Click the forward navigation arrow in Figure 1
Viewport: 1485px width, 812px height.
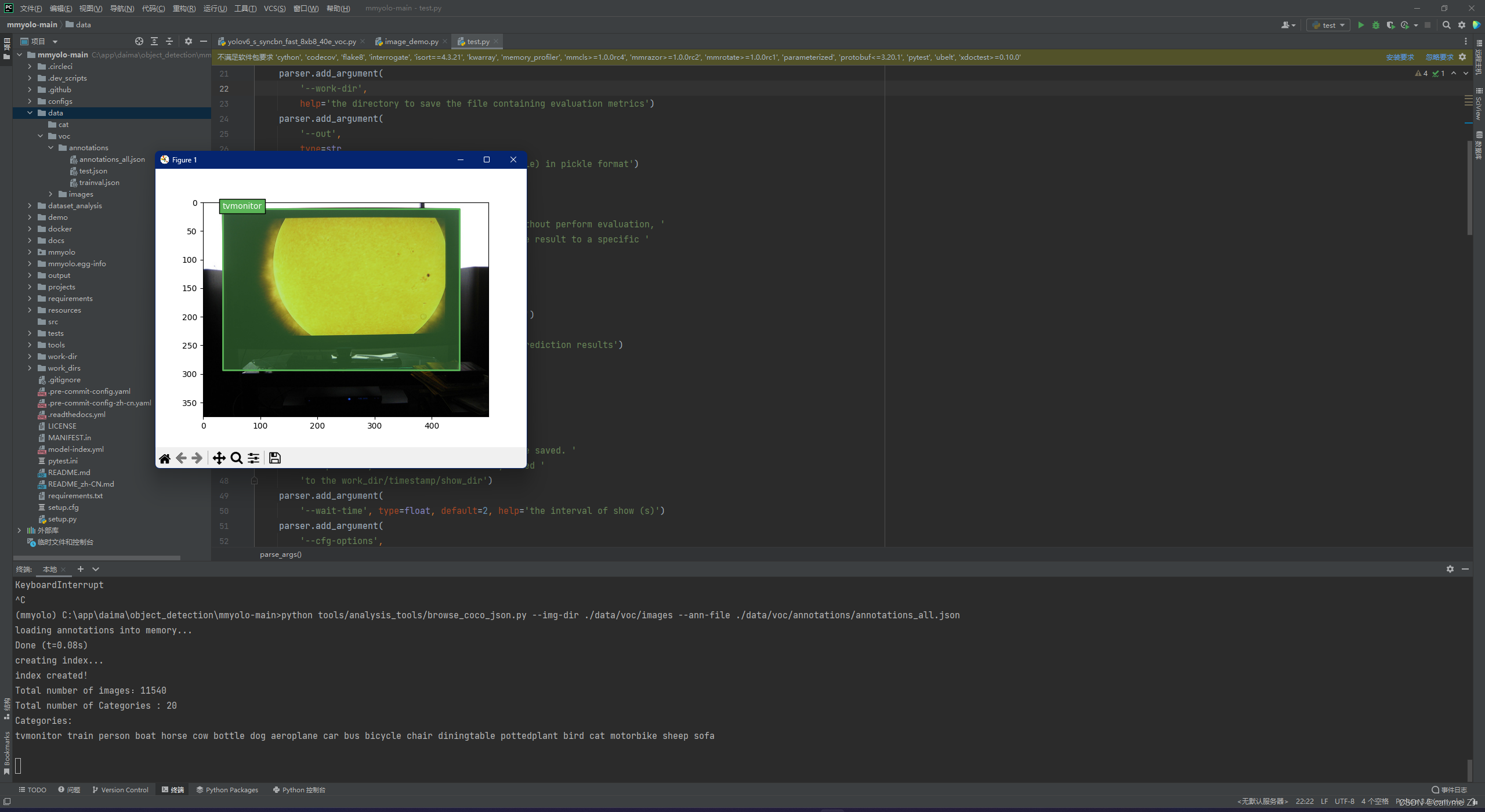[198, 458]
